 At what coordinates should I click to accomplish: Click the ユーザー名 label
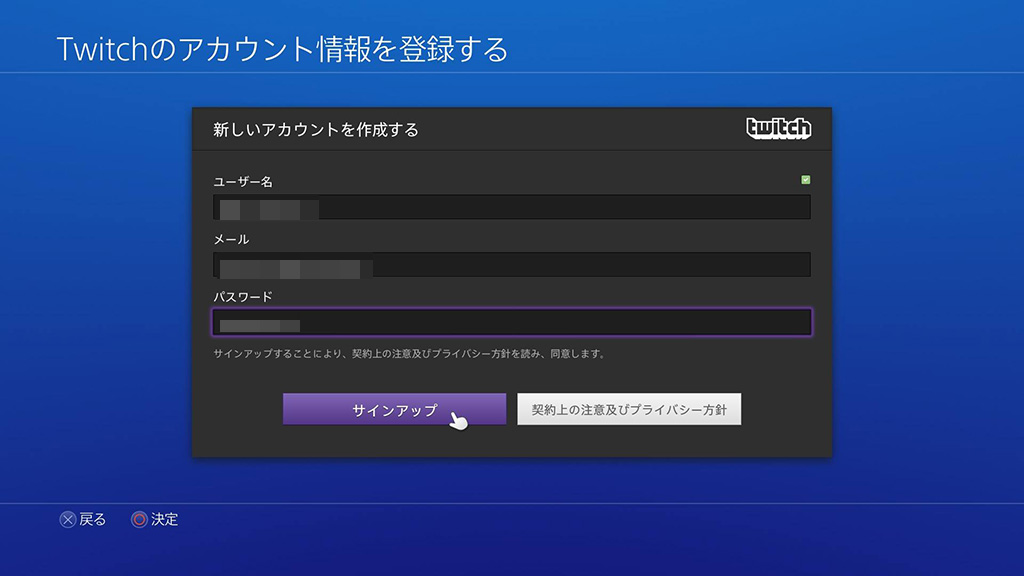(243, 182)
